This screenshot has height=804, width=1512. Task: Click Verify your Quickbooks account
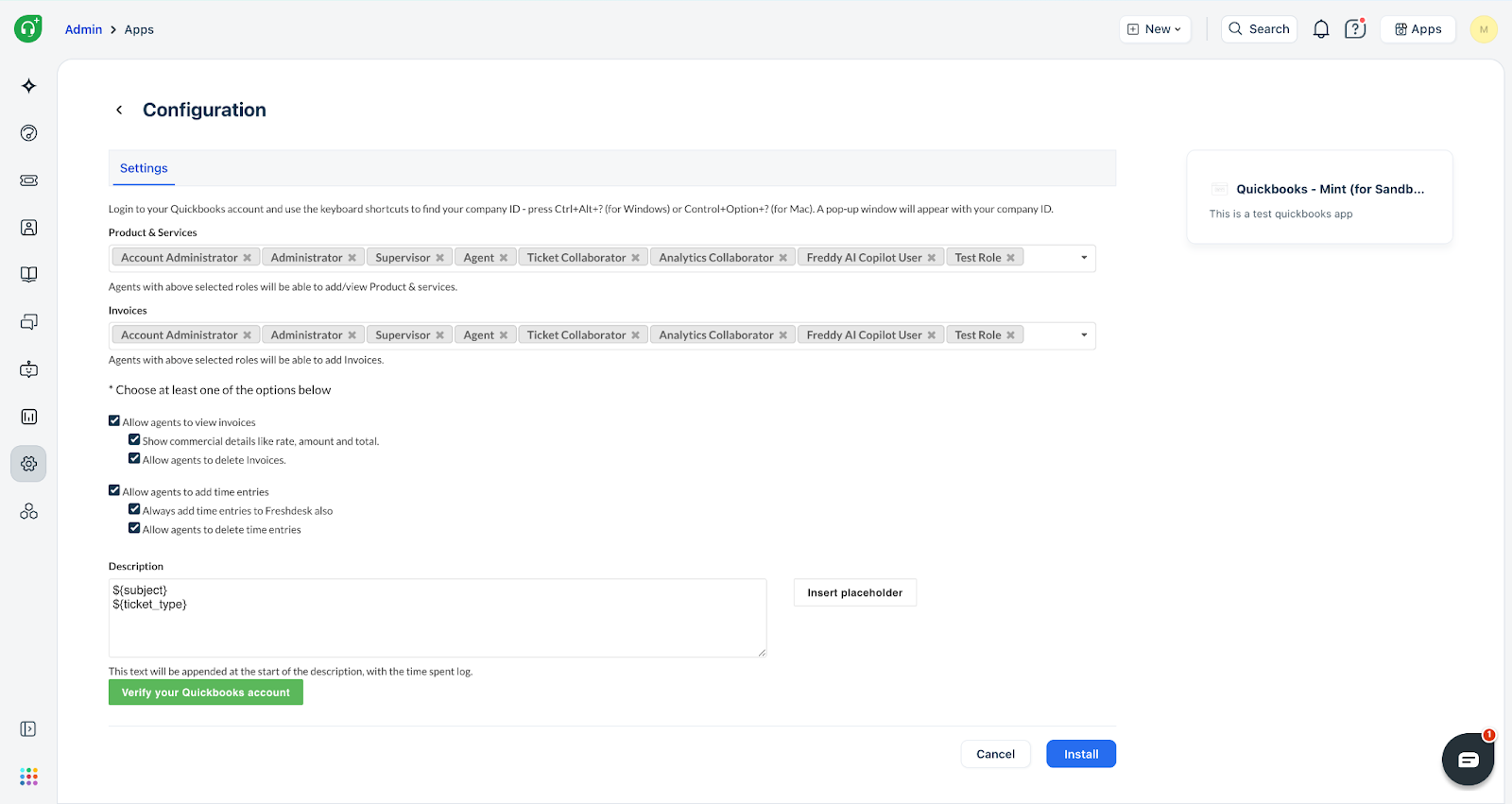[x=206, y=693]
